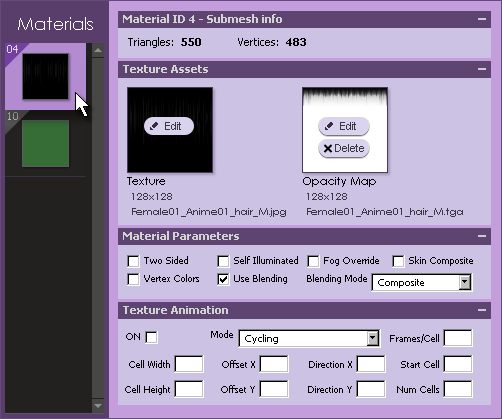The width and height of the screenshot is (502, 419).
Task: Edit the Texture image
Action: (169, 126)
